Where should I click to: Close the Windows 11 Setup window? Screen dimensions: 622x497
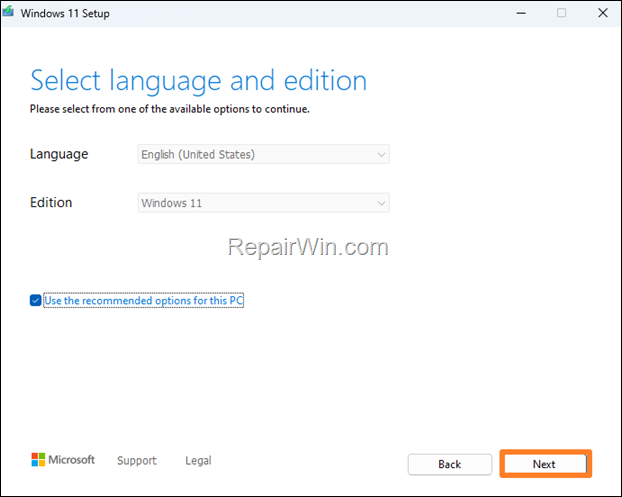point(603,13)
